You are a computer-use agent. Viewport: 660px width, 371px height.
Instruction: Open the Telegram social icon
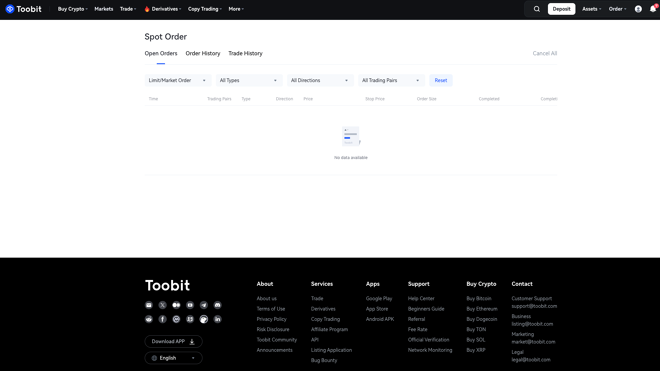coord(204,305)
